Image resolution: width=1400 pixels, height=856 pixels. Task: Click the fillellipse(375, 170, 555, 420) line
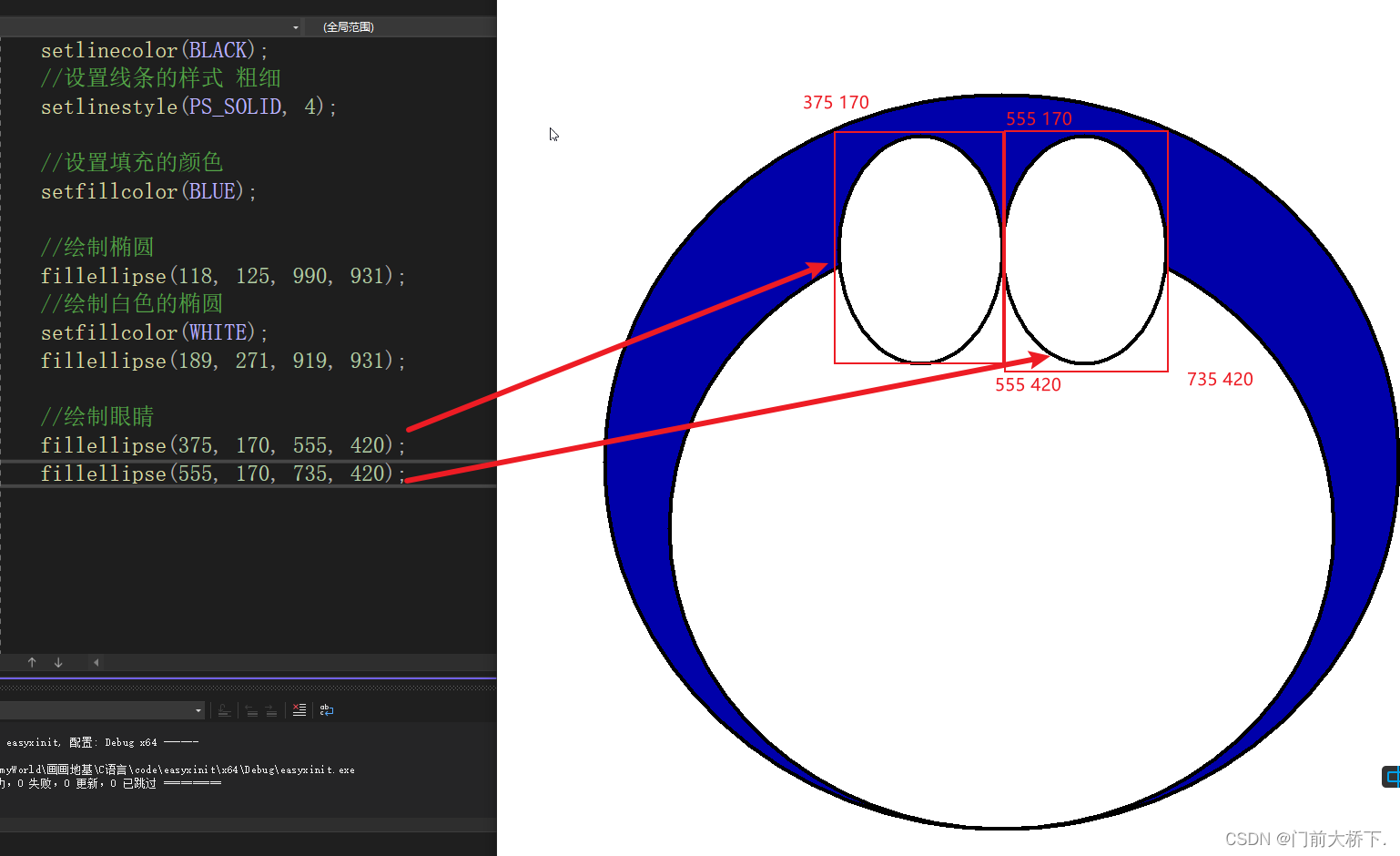point(223,445)
